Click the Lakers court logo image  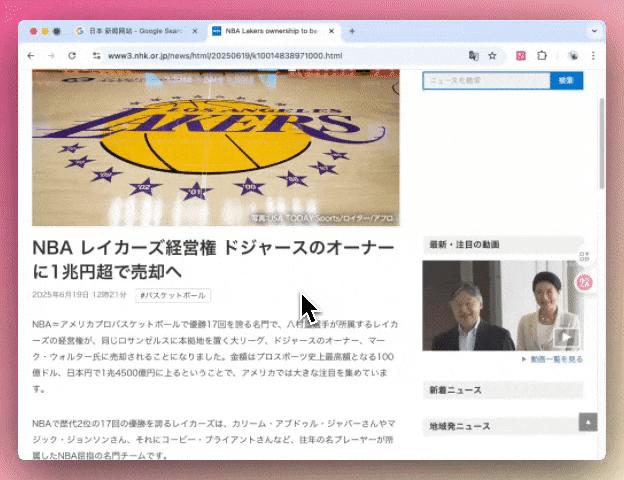216,148
